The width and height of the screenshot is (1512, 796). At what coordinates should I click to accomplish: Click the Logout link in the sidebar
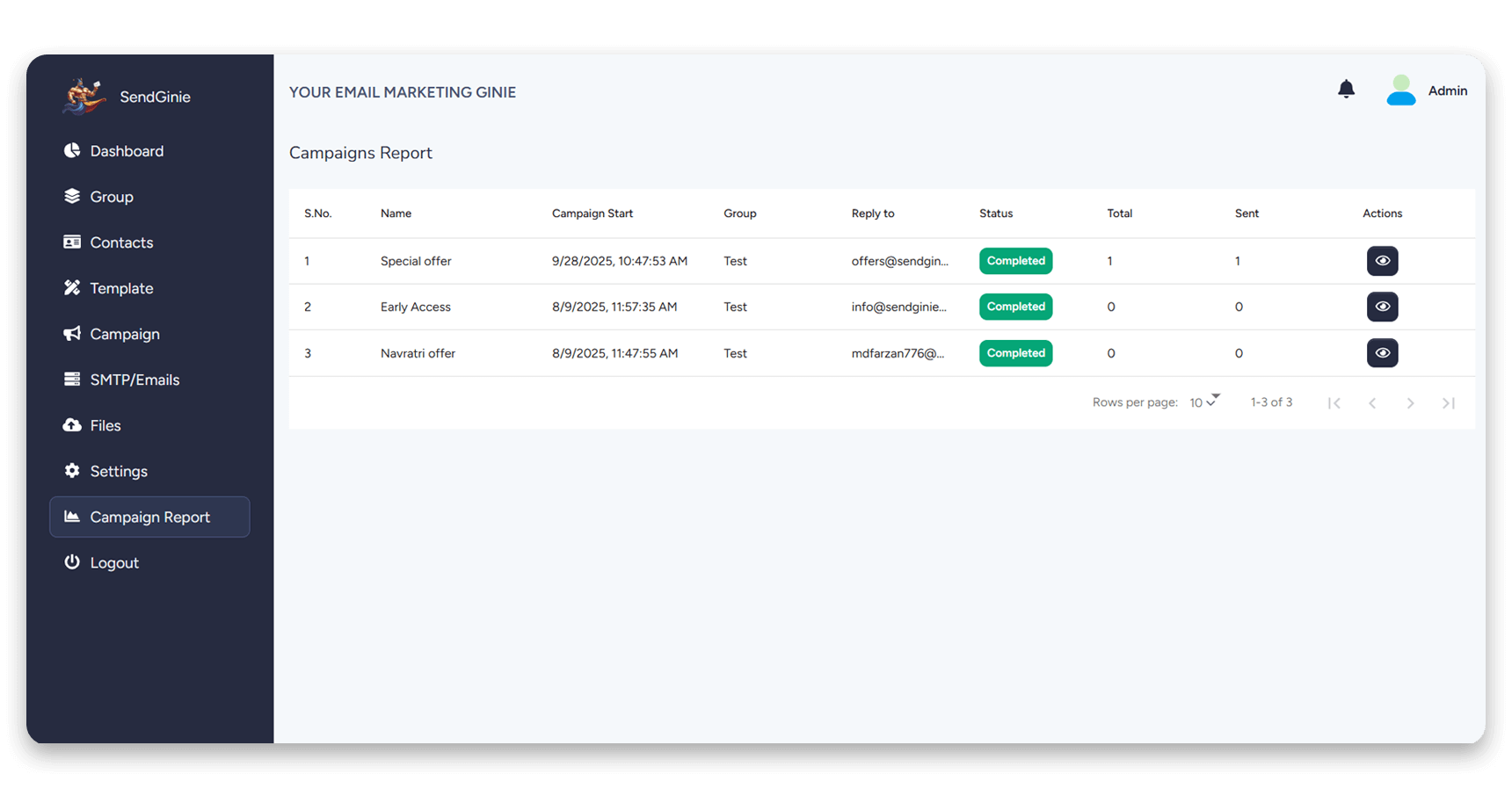114,562
